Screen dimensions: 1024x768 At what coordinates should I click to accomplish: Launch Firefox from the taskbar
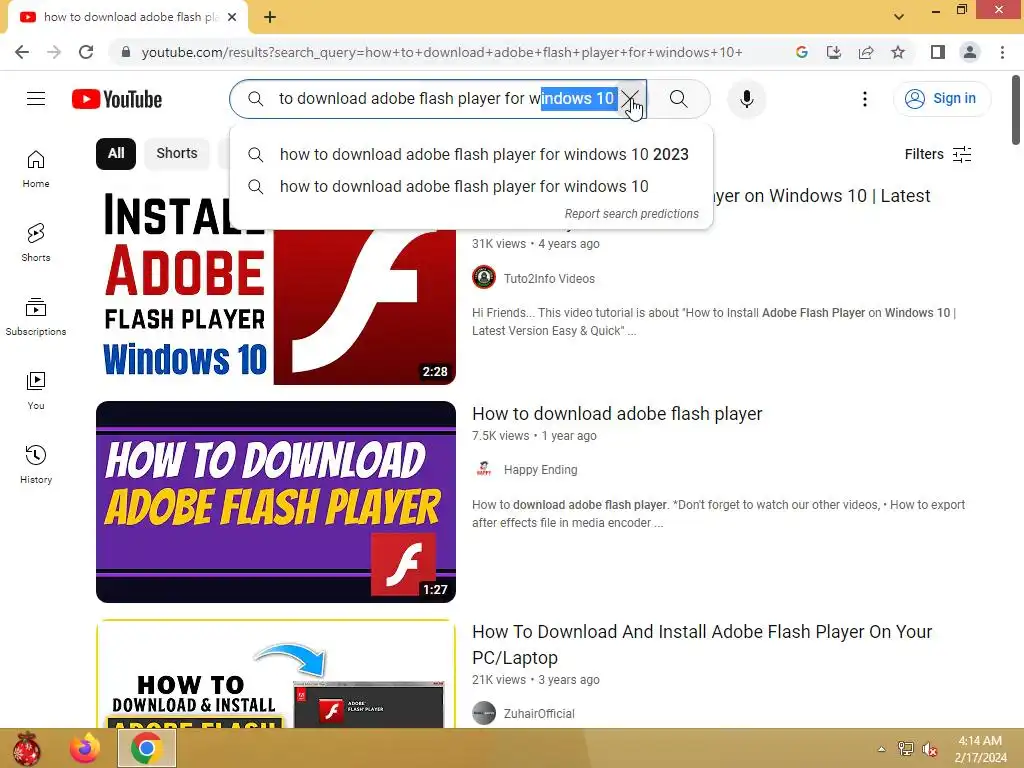tap(86, 748)
